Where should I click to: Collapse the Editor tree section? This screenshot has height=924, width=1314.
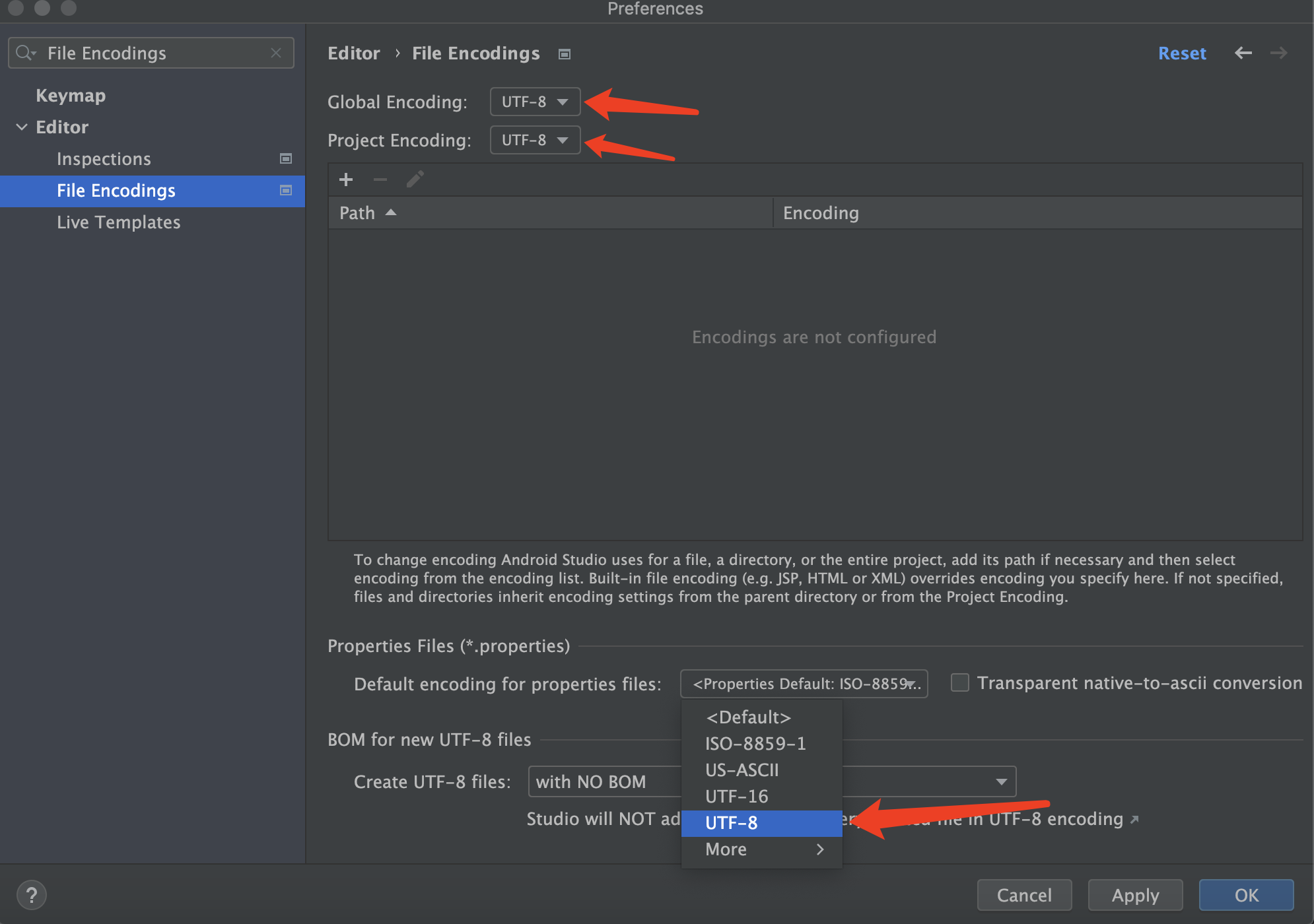click(x=22, y=127)
